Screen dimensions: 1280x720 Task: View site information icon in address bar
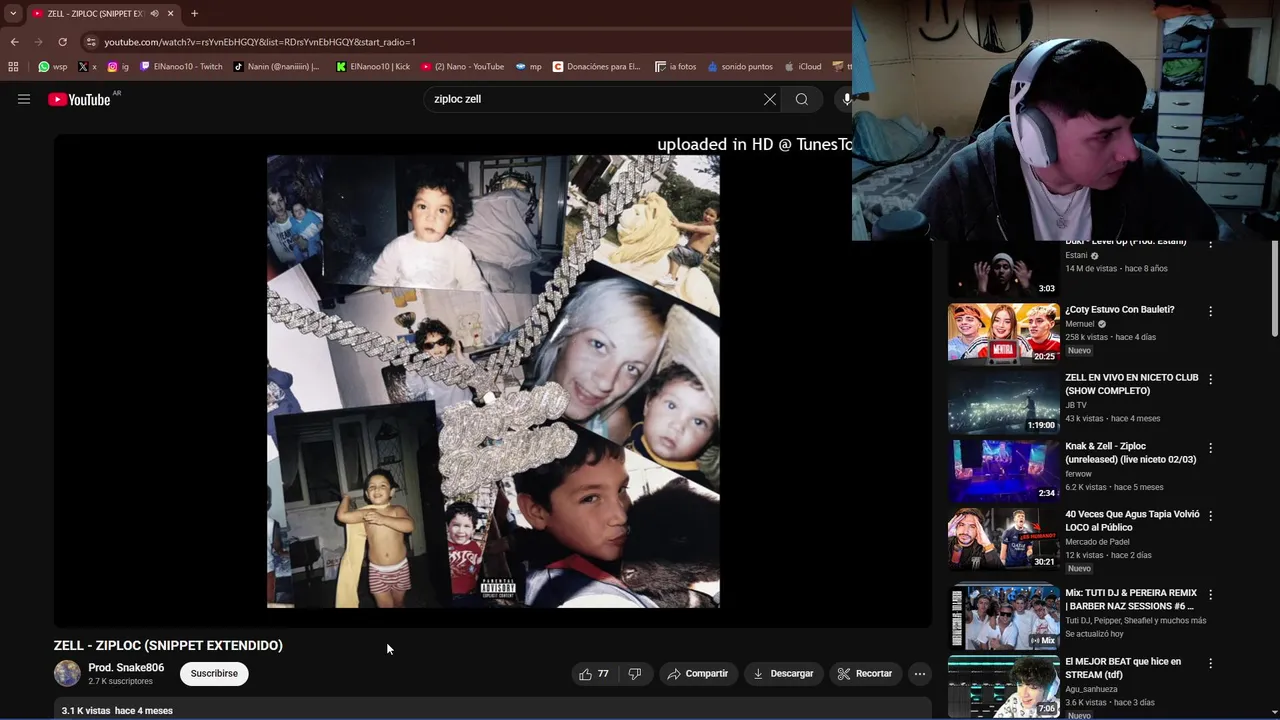pyautogui.click(x=91, y=42)
